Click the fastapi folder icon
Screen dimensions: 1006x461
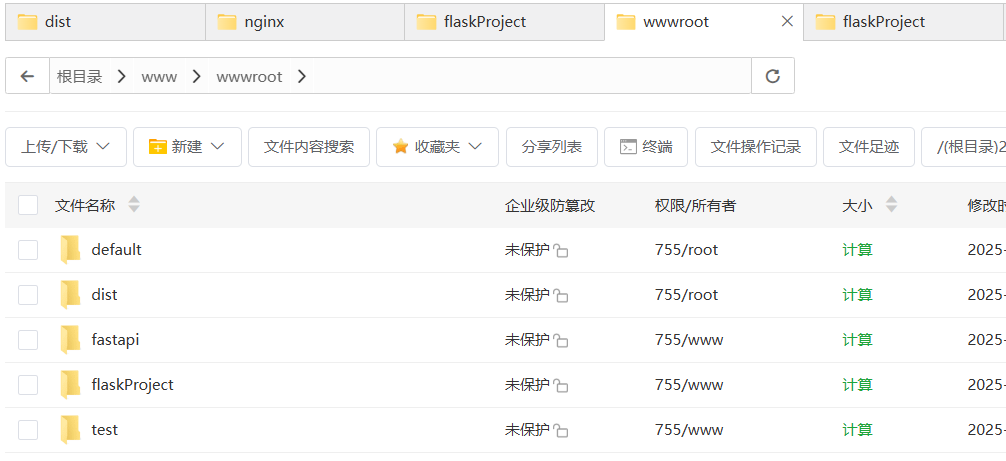[x=70, y=339]
